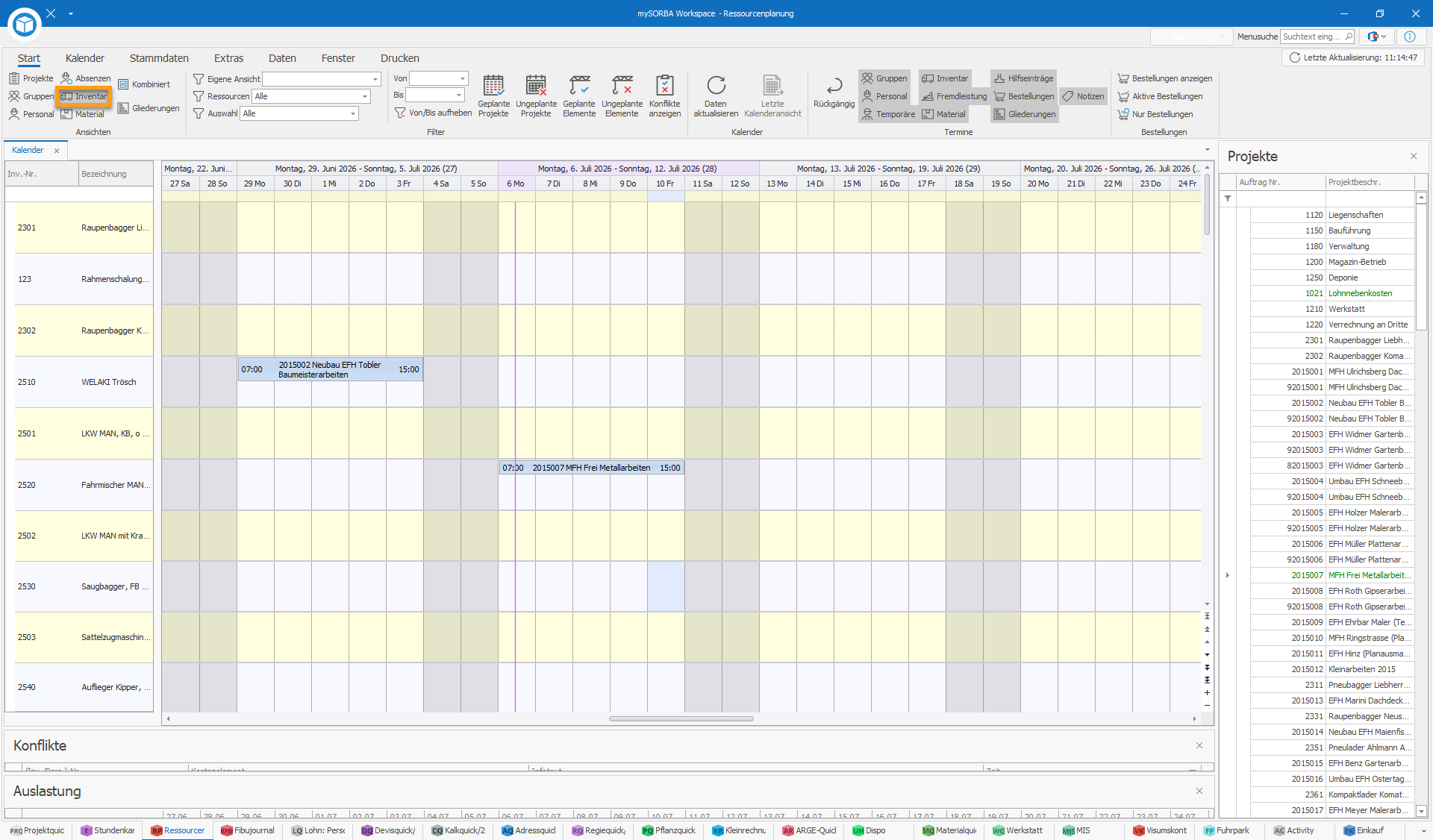
Task: Toggle Inventar in Termine
Action: (945, 78)
